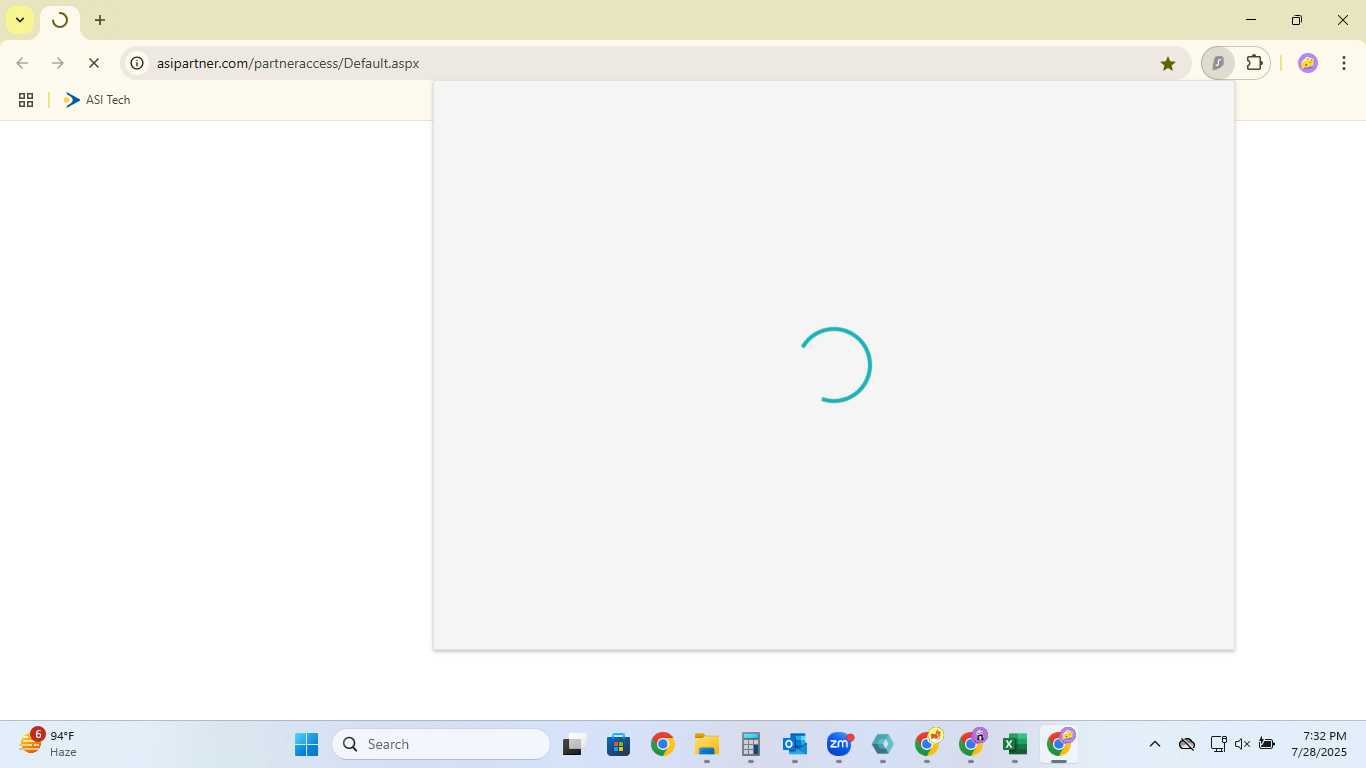Open the Apps grid in bookmarks bar
The height and width of the screenshot is (768, 1366).
(x=26, y=100)
